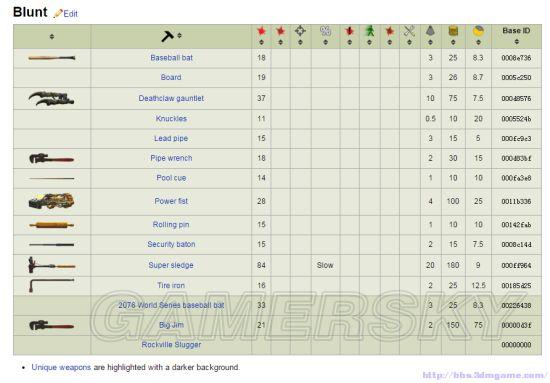The width and height of the screenshot is (550, 383).
Task: Click the crossed tools repair icon
Action: click(409, 31)
